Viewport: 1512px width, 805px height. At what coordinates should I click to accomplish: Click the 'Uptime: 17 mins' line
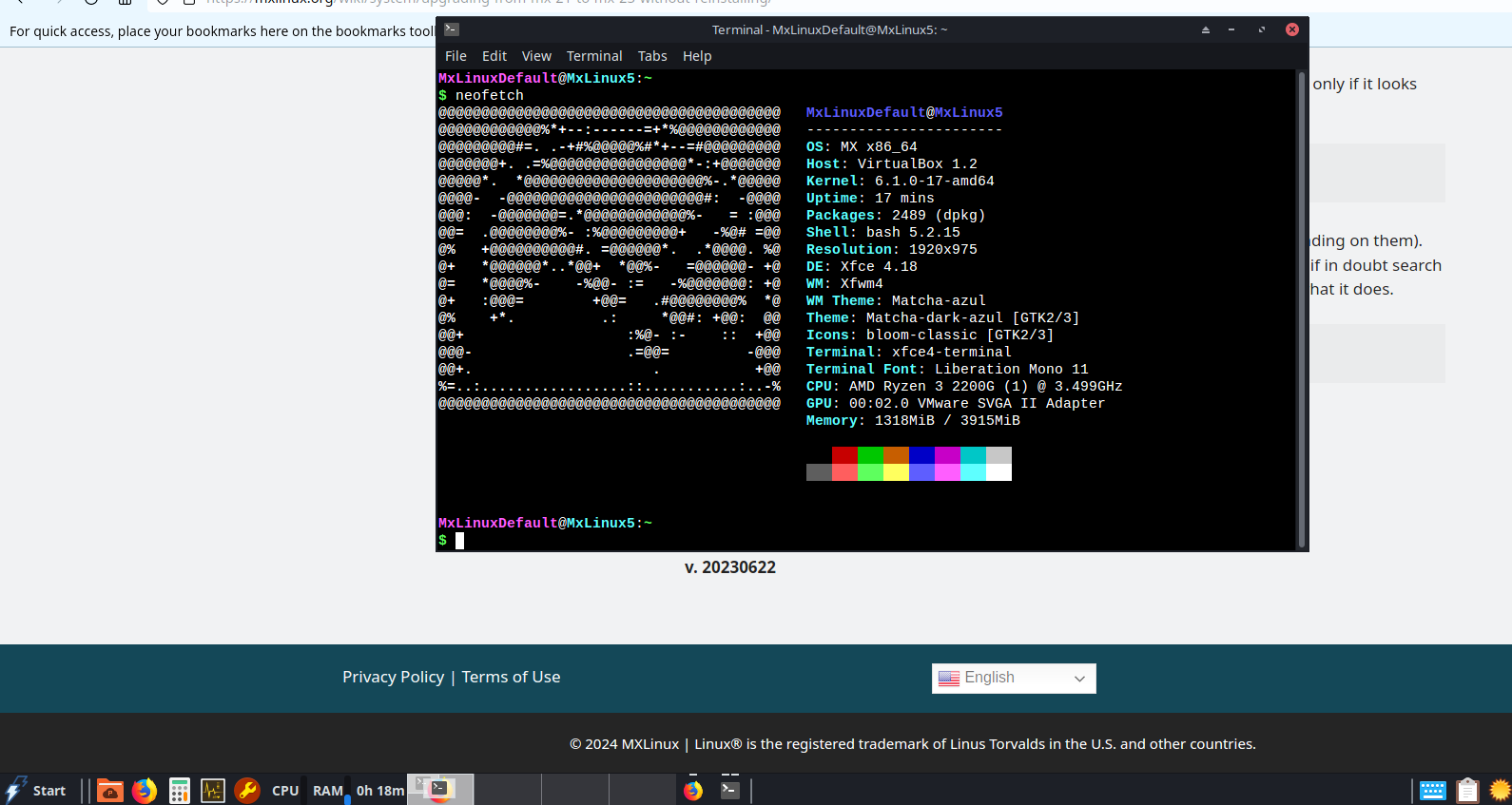click(x=870, y=198)
